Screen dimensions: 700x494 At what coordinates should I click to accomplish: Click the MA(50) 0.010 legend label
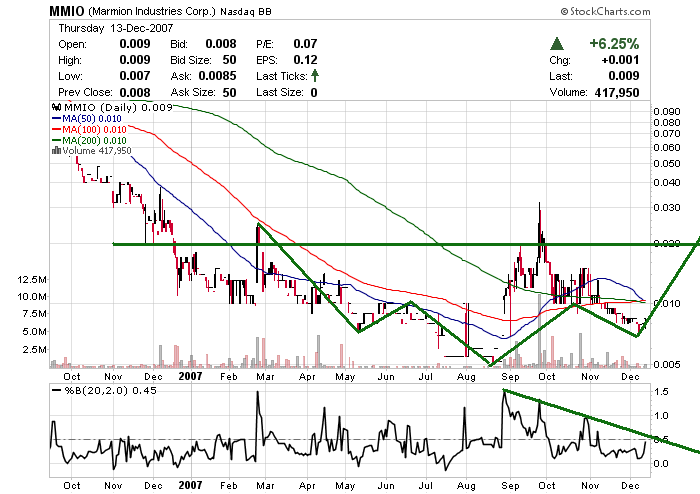point(92,119)
